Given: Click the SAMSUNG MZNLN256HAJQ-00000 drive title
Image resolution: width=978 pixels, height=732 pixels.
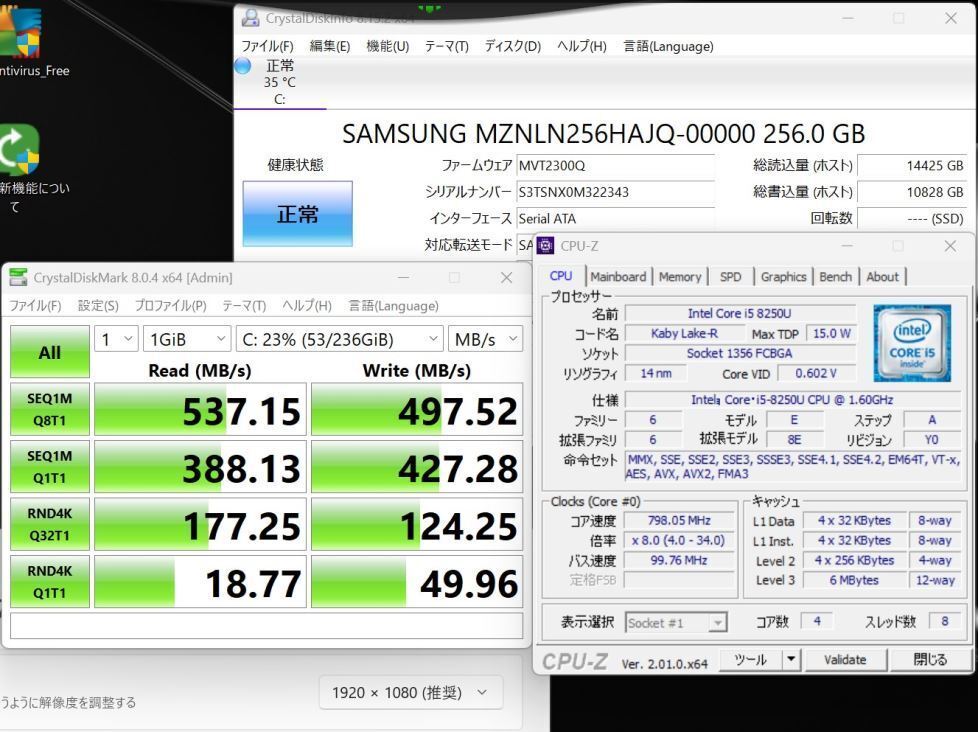Looking at the screenshot, I should click(603, 133).
